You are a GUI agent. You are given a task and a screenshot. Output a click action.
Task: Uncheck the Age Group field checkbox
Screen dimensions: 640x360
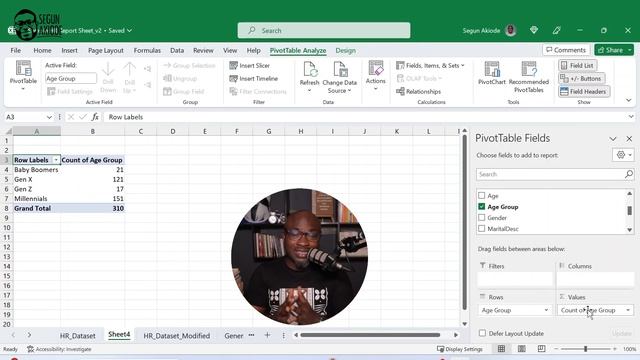point(482,207)
